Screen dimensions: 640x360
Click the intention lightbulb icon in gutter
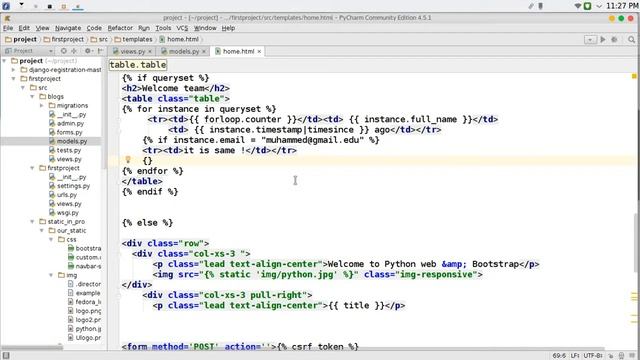(x=128, y=160)
